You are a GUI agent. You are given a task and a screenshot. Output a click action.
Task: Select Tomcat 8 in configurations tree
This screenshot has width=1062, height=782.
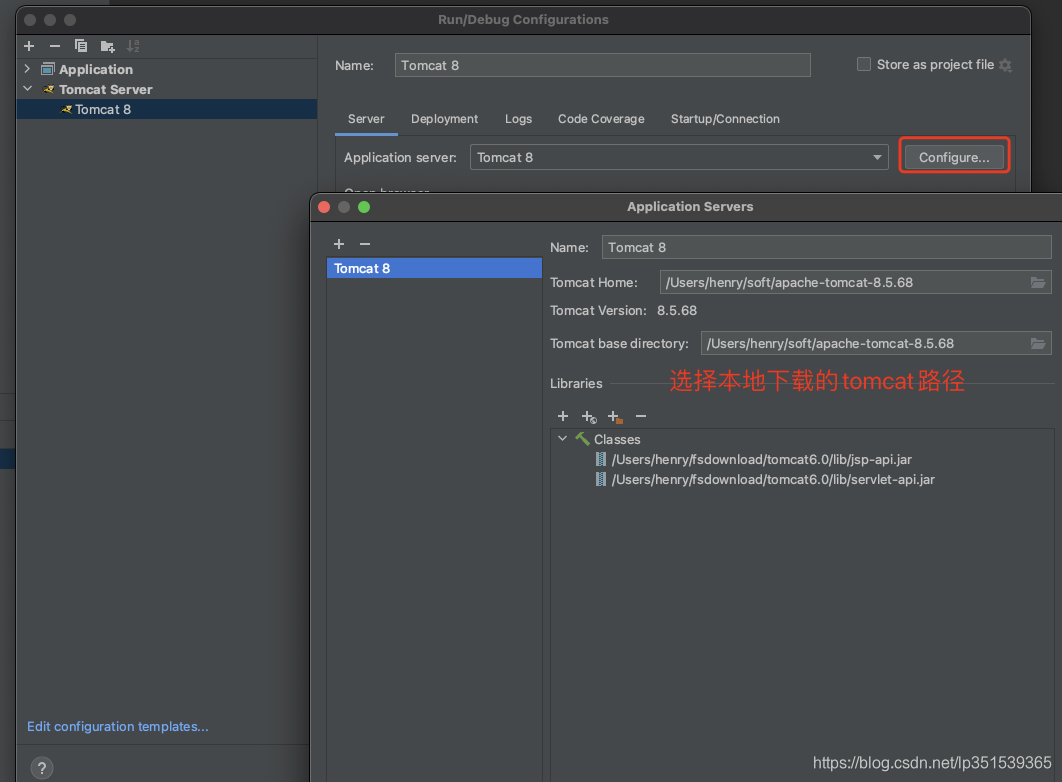pos(167,109)
